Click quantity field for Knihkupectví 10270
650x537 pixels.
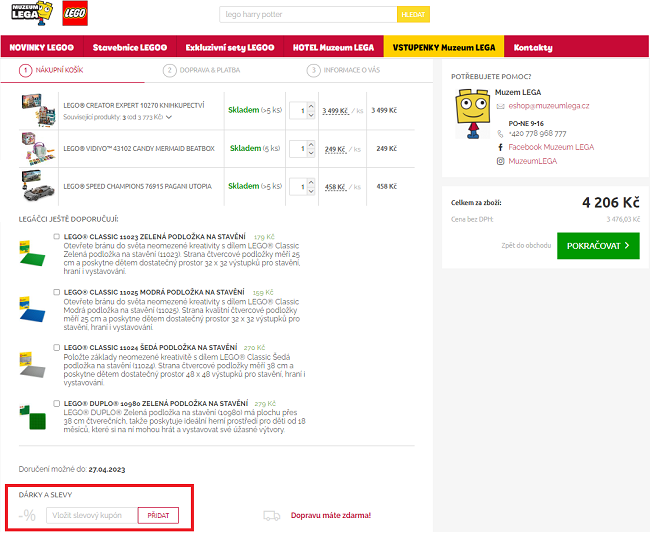click(x=298, y=111)
